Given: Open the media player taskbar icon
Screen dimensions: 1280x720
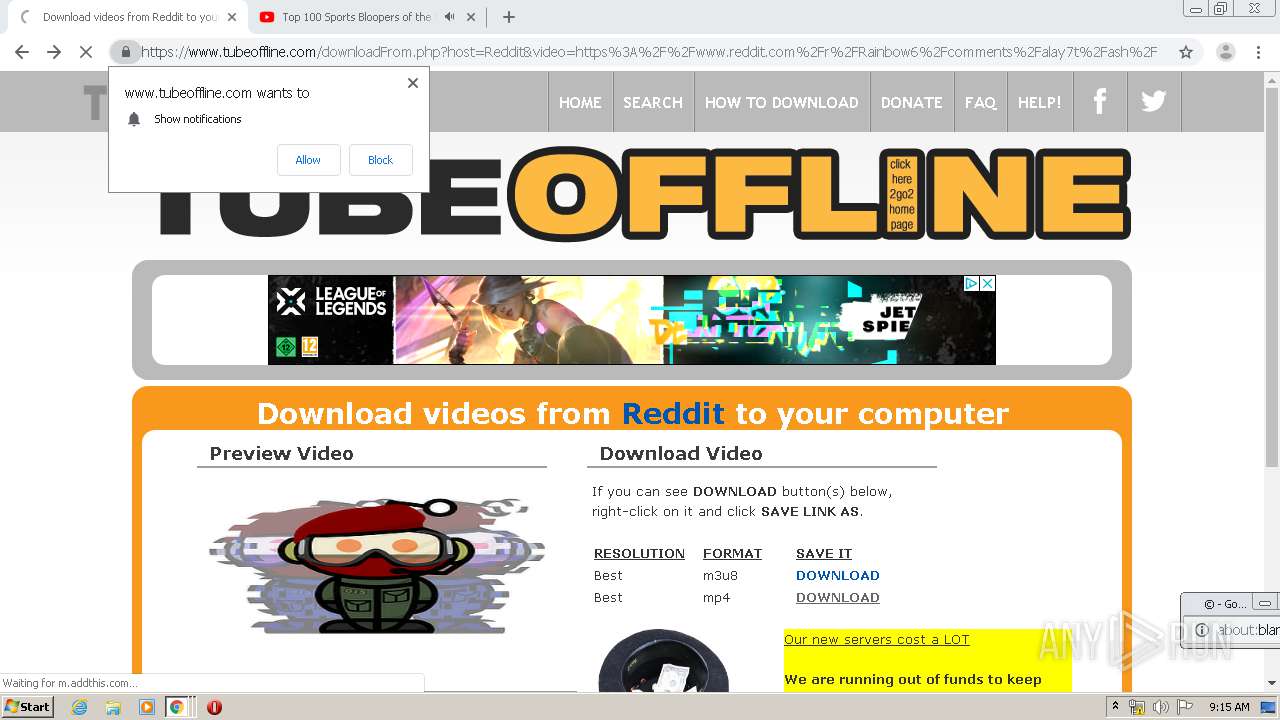Looking at the screenshot, I should [147, 707].
